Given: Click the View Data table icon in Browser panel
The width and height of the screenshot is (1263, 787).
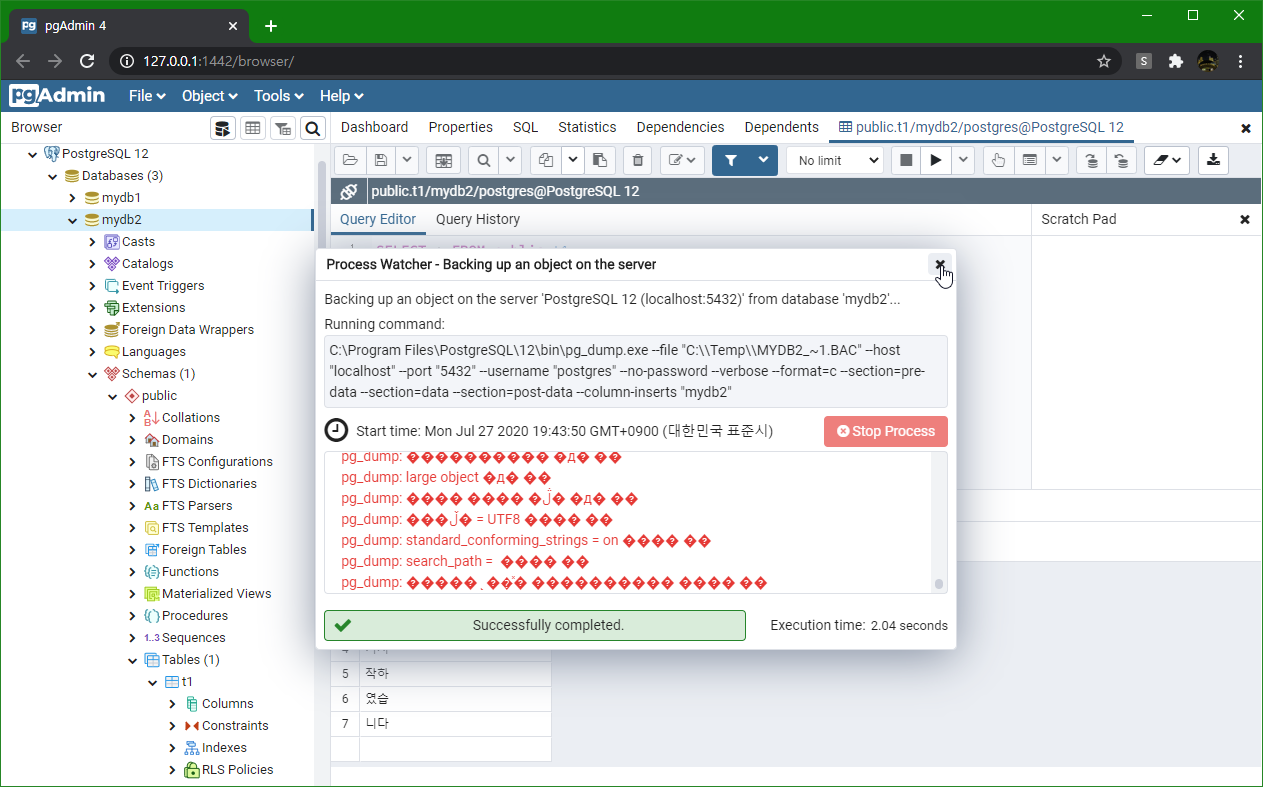Looking at the screenshot, I should [253, 128].
